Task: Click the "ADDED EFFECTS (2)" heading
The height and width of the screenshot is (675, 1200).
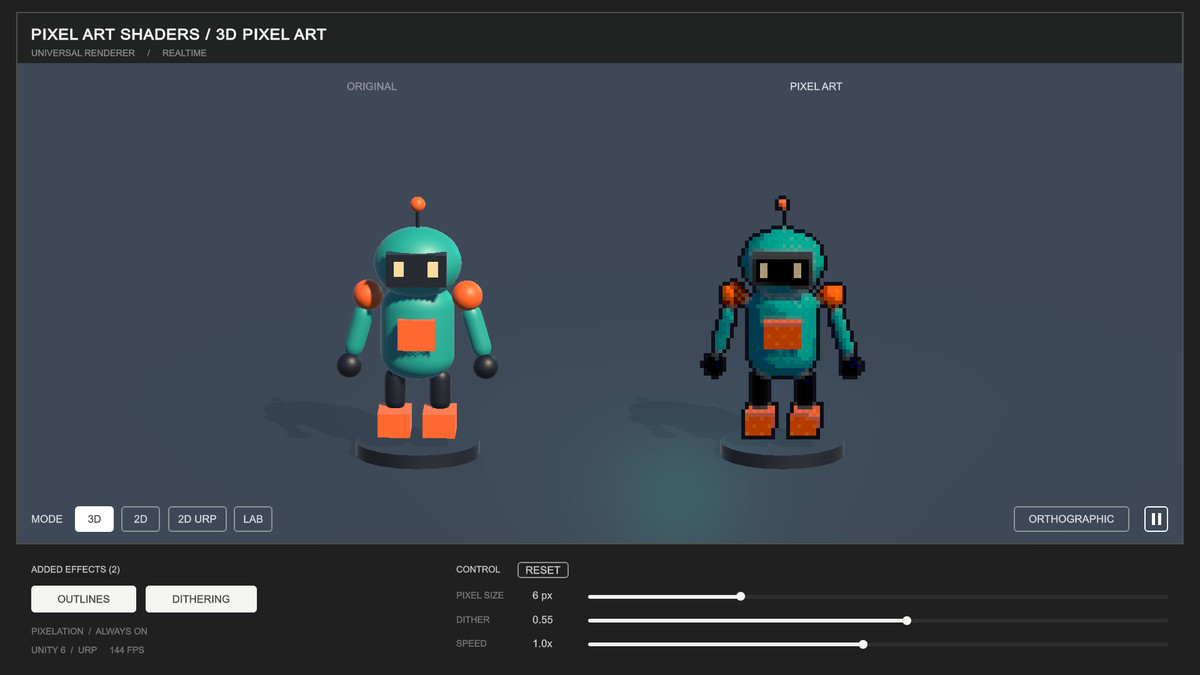Action: pyautogui.click(x=76, y=569)
